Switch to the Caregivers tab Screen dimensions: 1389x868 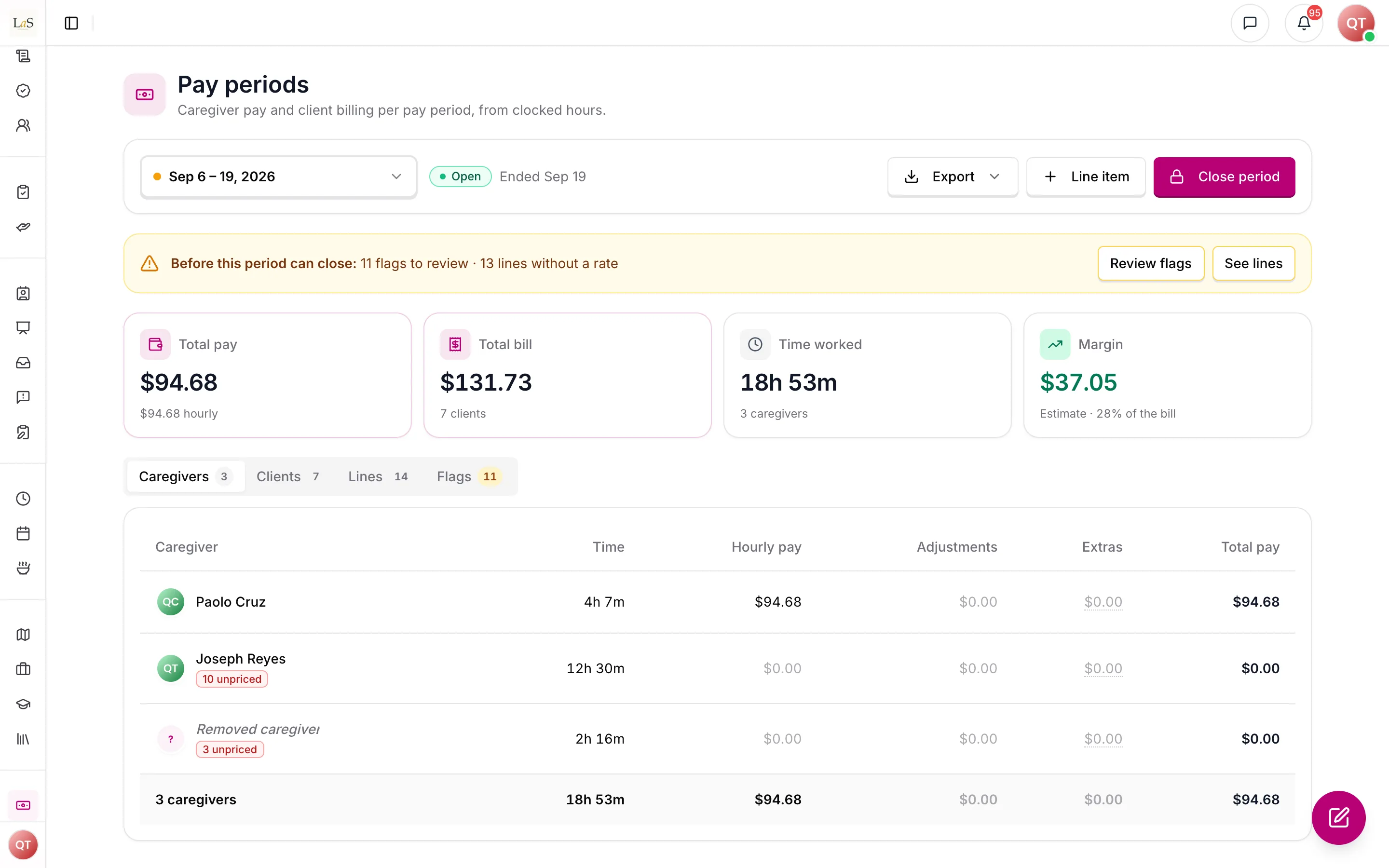click(185, 476)
